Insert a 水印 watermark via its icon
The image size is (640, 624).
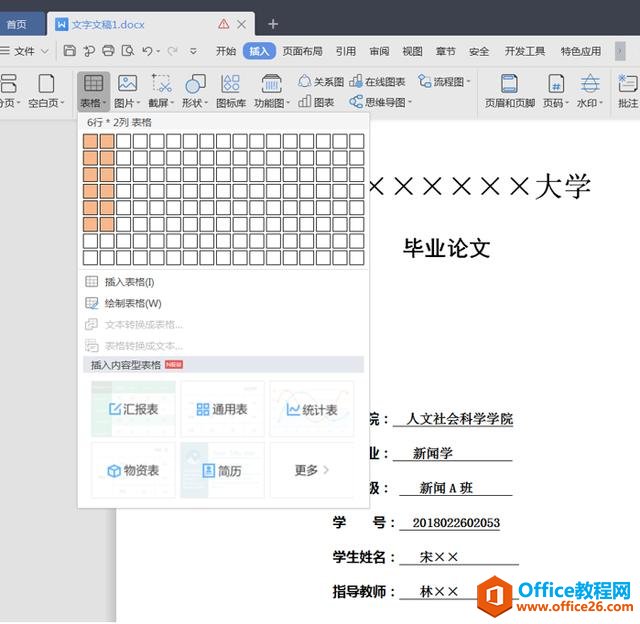pos(590,84)
